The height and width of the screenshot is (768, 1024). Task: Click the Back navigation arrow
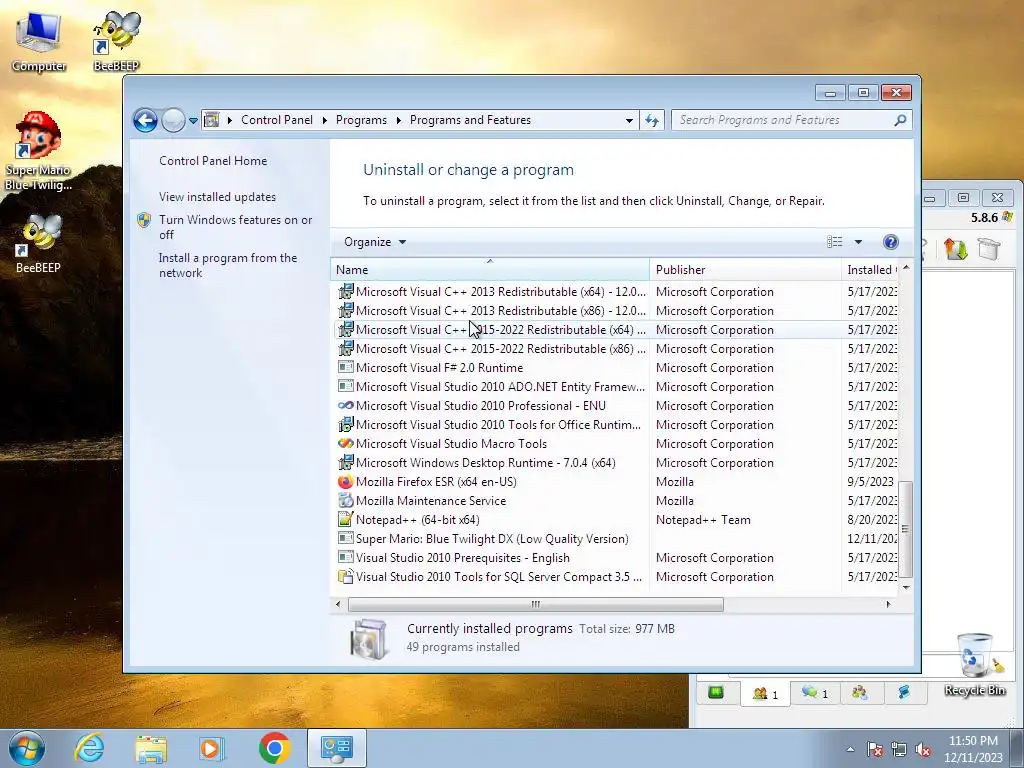point(145,120)
